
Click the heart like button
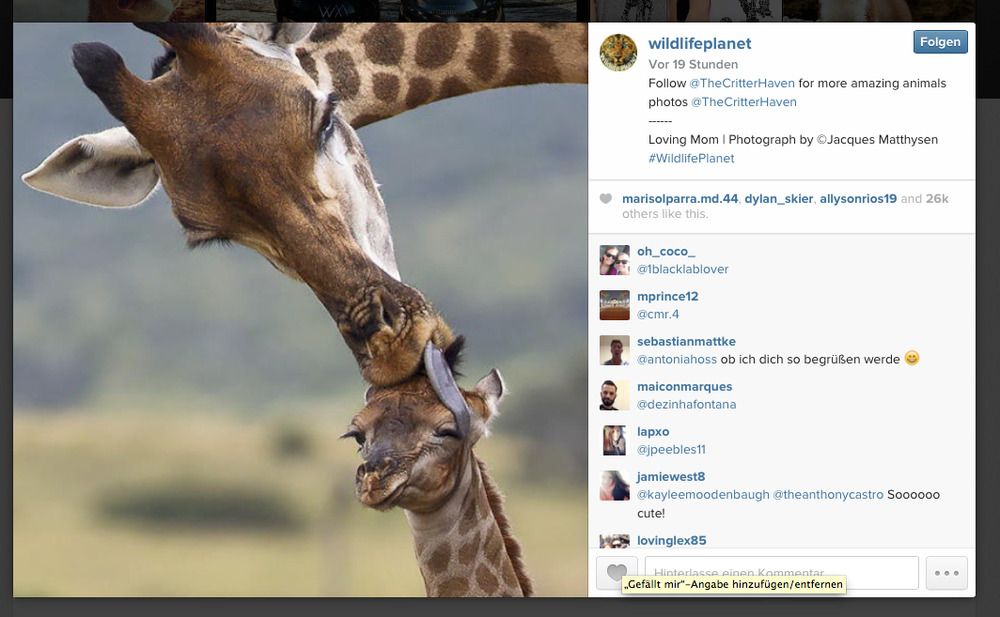(x=617, y=573)
